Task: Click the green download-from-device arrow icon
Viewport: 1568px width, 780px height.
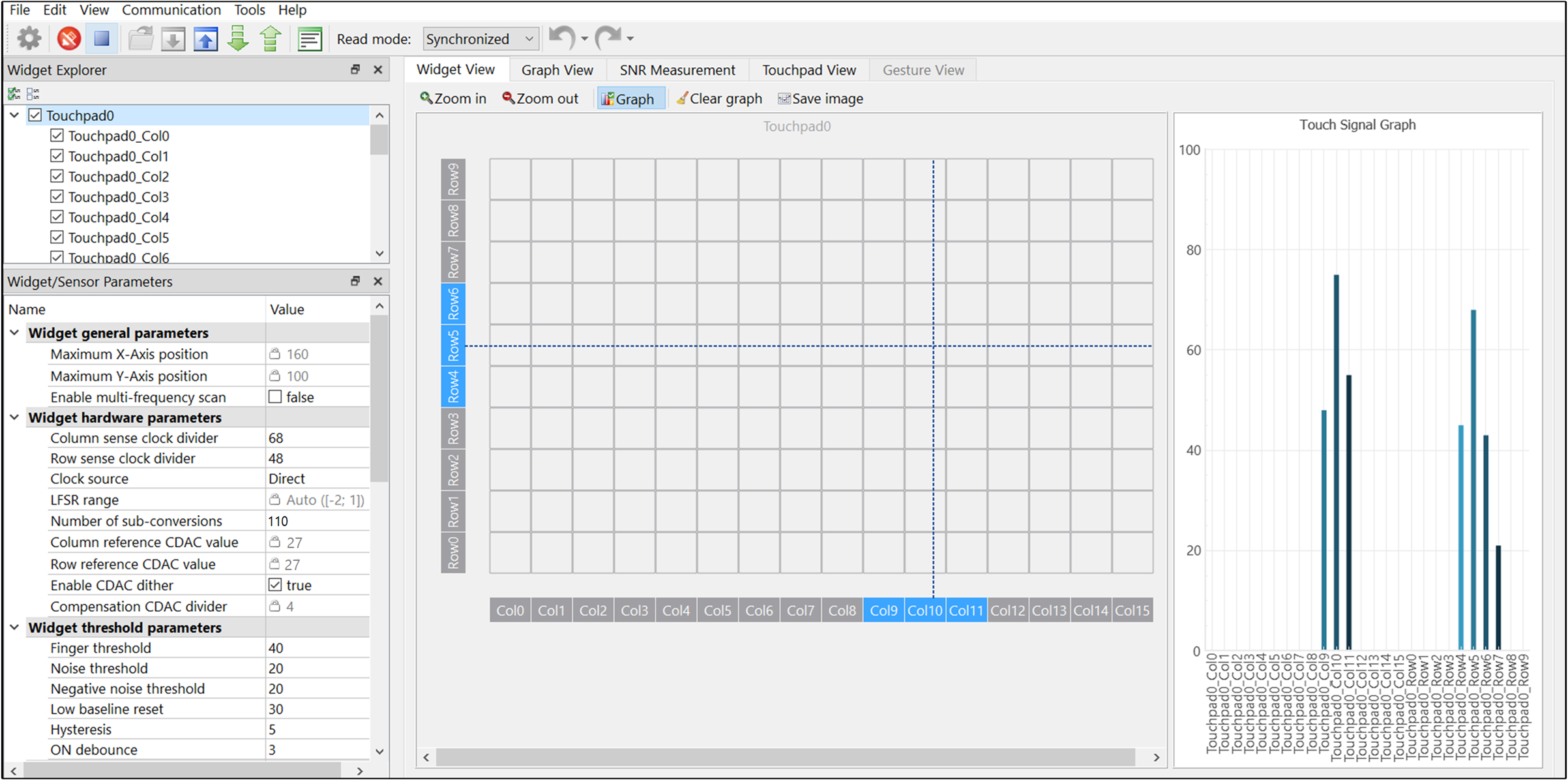Action: click(238, 38)
